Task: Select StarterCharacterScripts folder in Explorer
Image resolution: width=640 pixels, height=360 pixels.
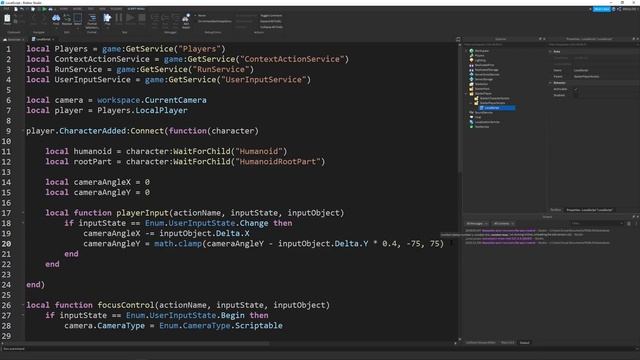Action: coord(494,98)
